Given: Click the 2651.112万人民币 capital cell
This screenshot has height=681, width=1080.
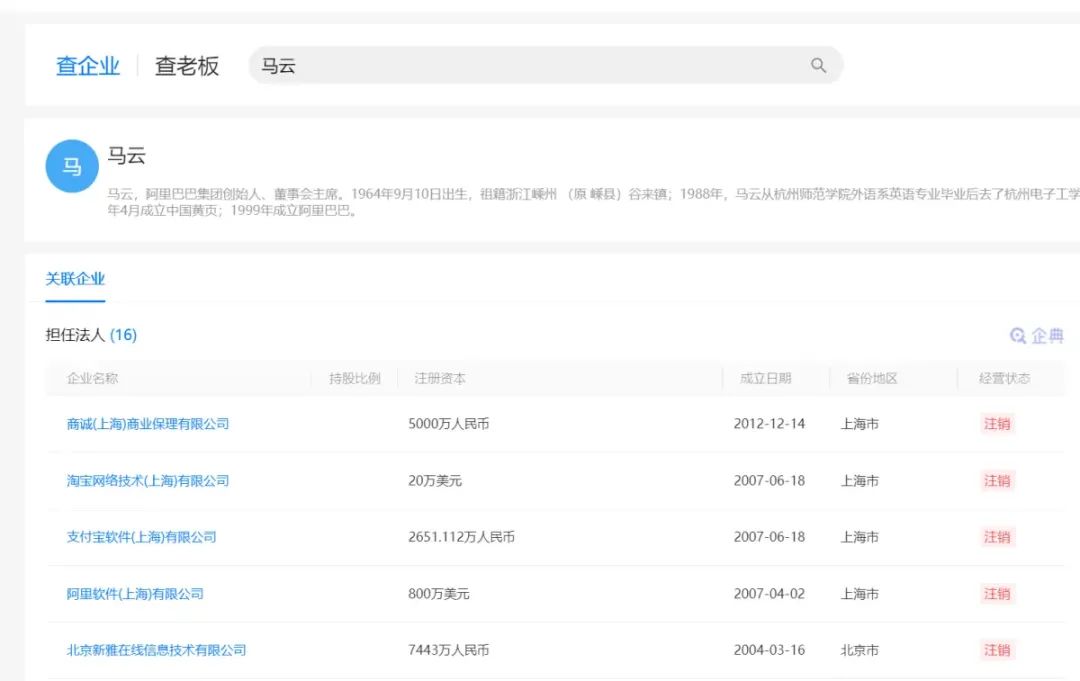Looking at the screenshot, I should pyautogui.click(x=461, y=537).
